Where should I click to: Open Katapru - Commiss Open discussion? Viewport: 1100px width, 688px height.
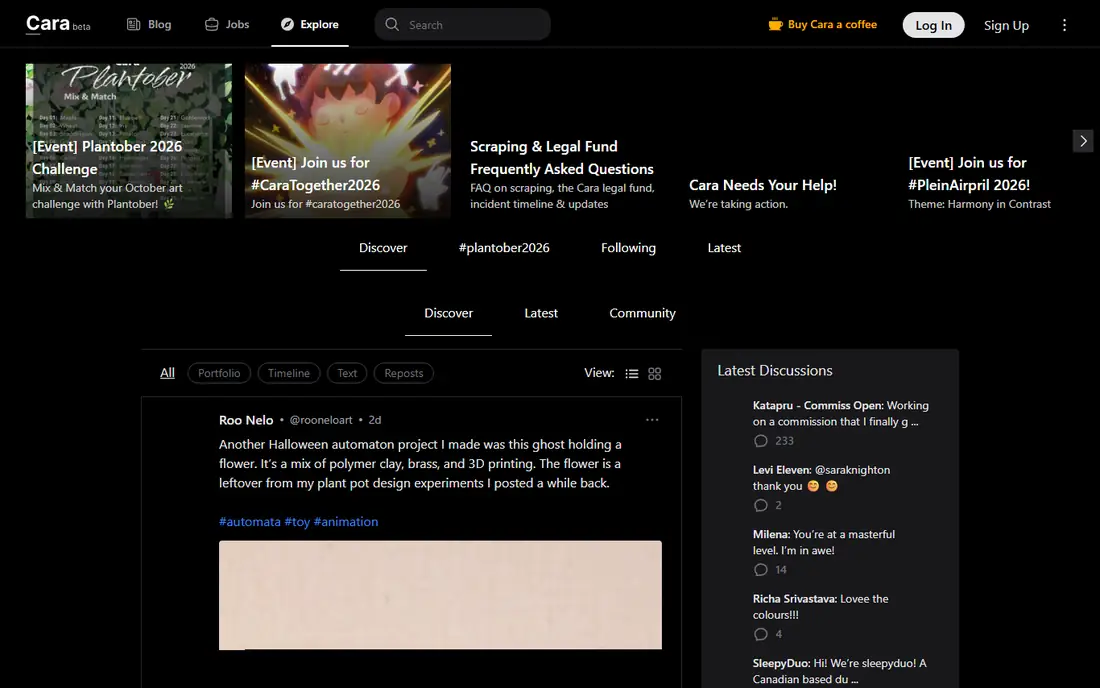[x=840, y=414]
